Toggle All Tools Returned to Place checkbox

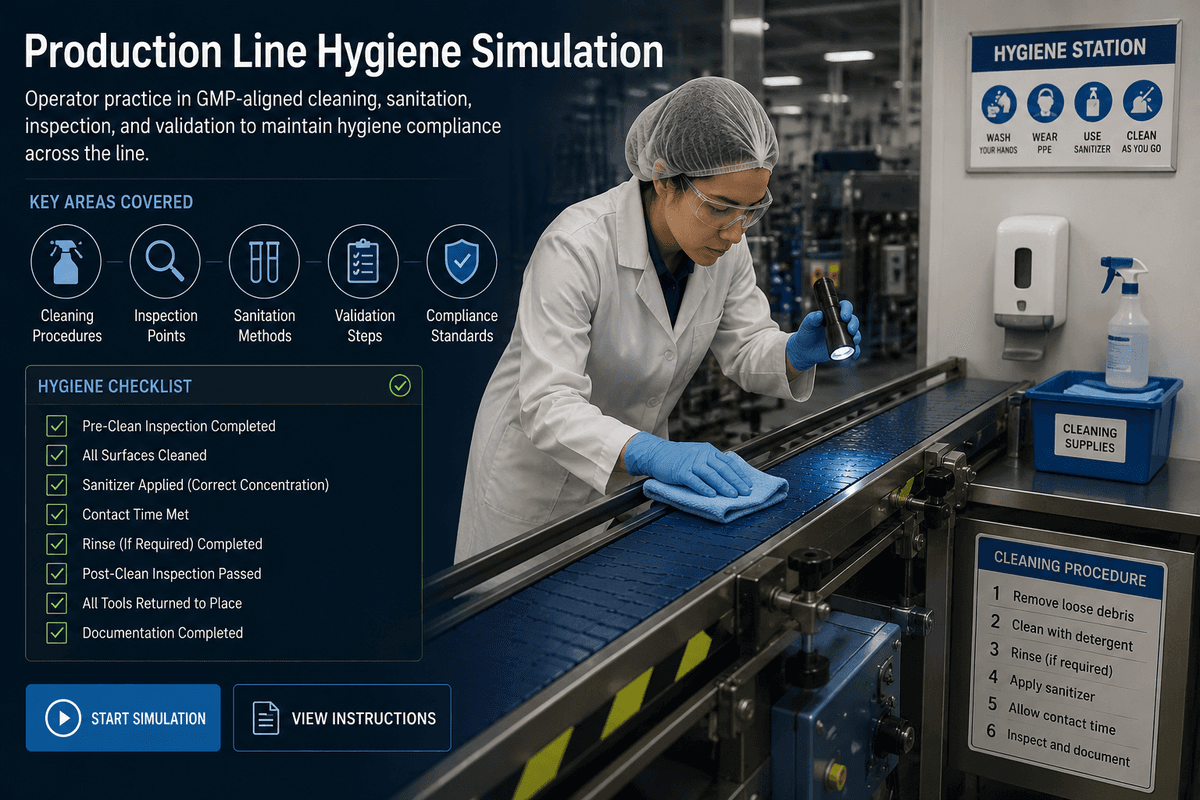pos(57,603)
